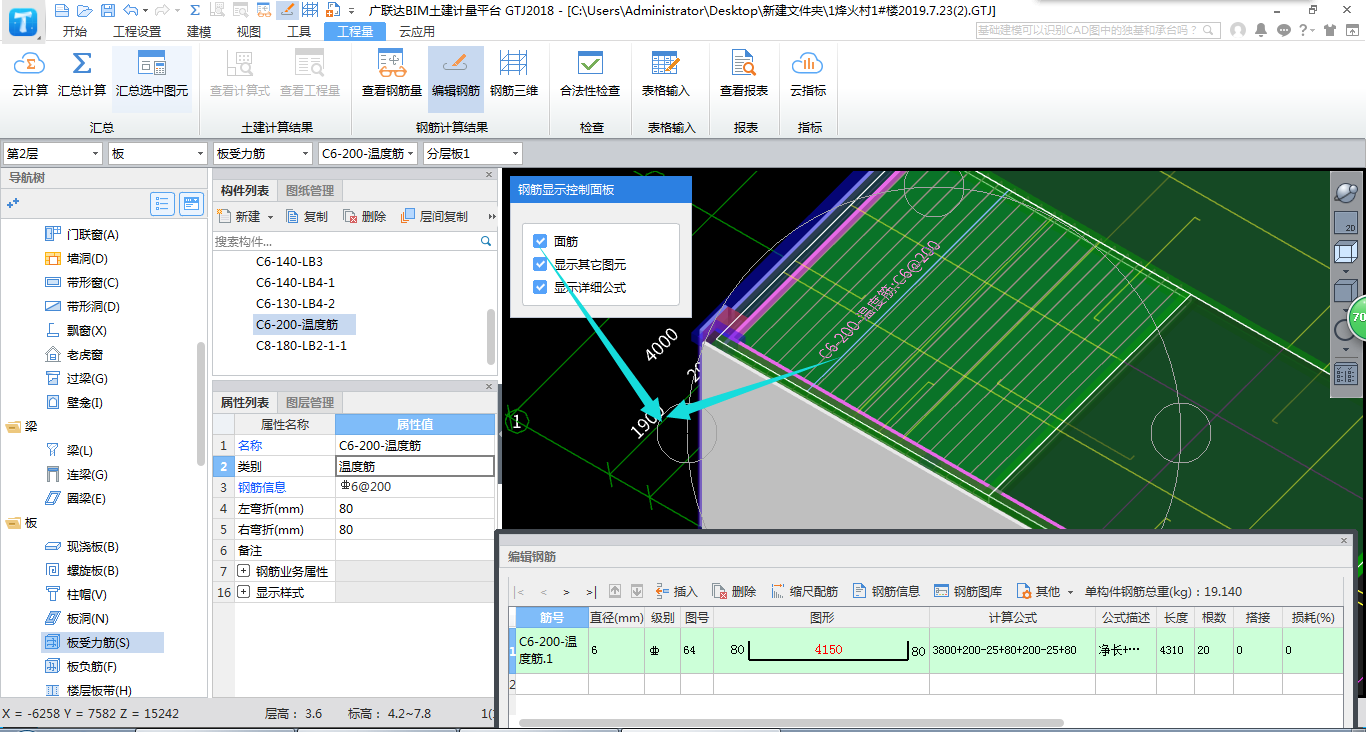
Task: Uncheck 面筋 checkbox
Action: pos(540,241)
